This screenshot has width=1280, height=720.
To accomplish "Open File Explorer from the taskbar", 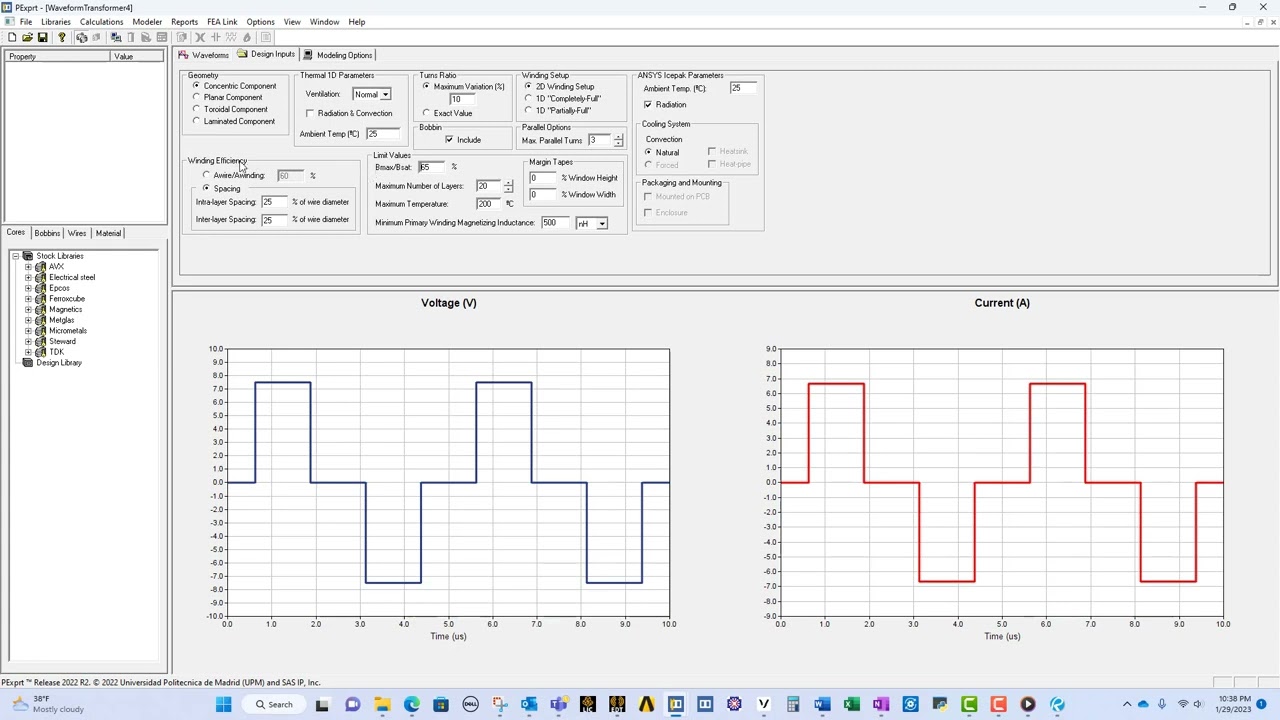I will pos(382,705).
